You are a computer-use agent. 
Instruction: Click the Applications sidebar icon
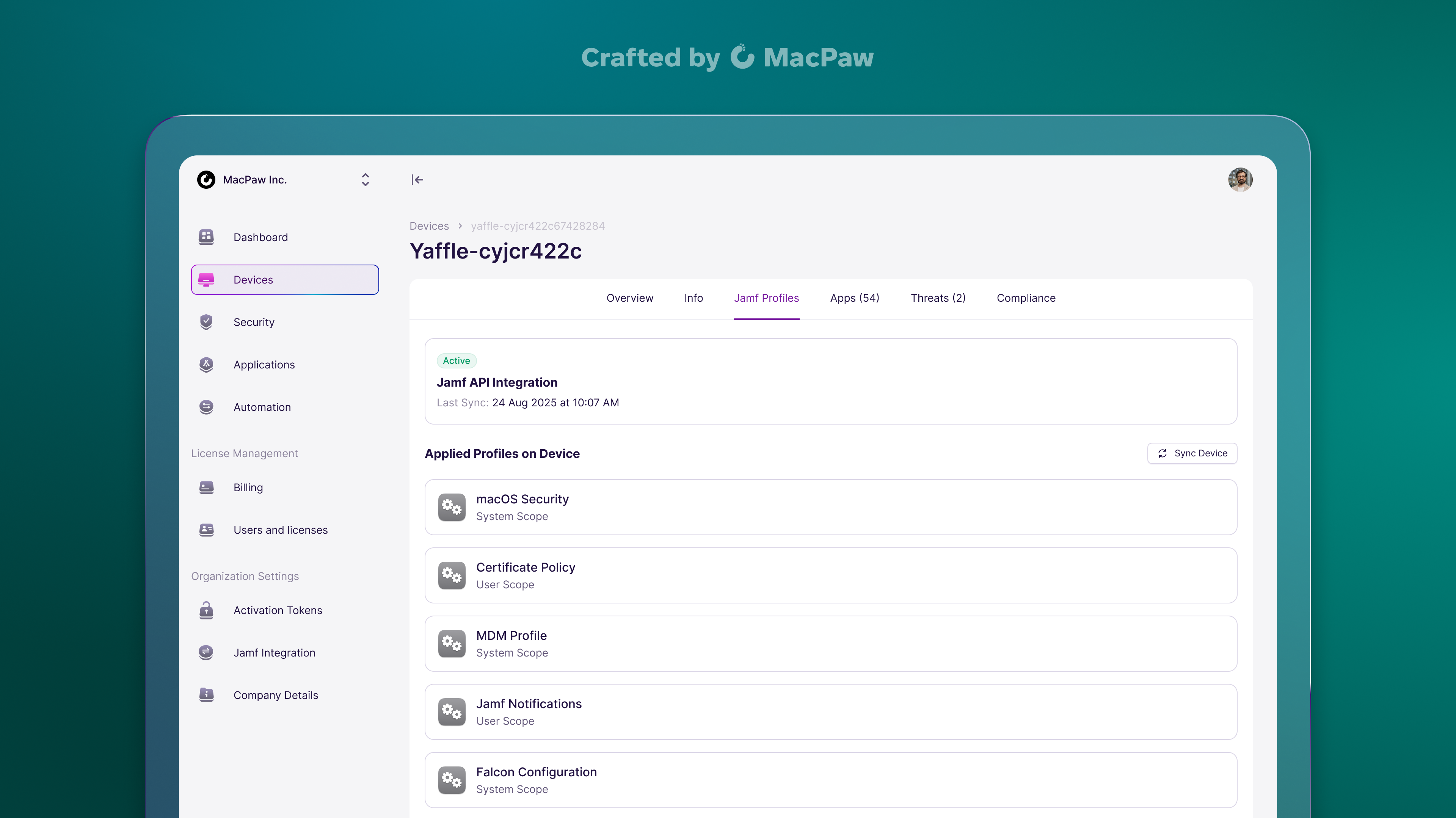[206, 364]
